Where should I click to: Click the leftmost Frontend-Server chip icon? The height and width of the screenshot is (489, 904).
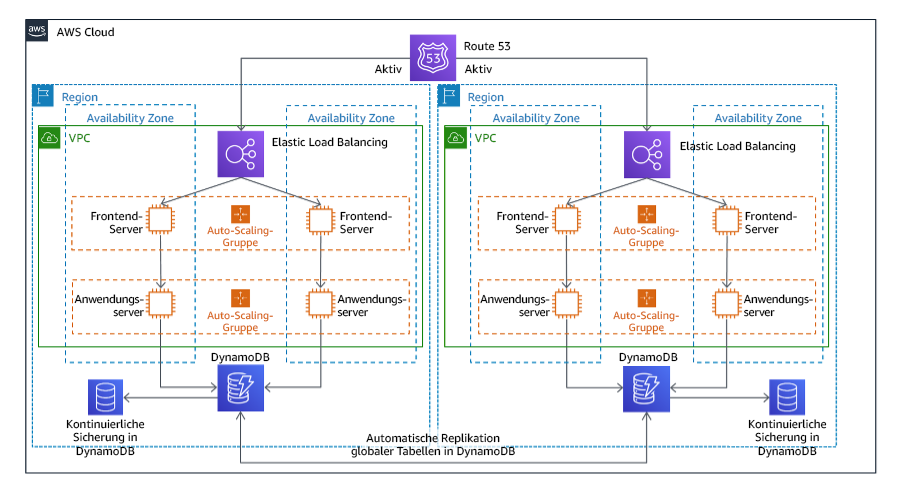(160, 220)
